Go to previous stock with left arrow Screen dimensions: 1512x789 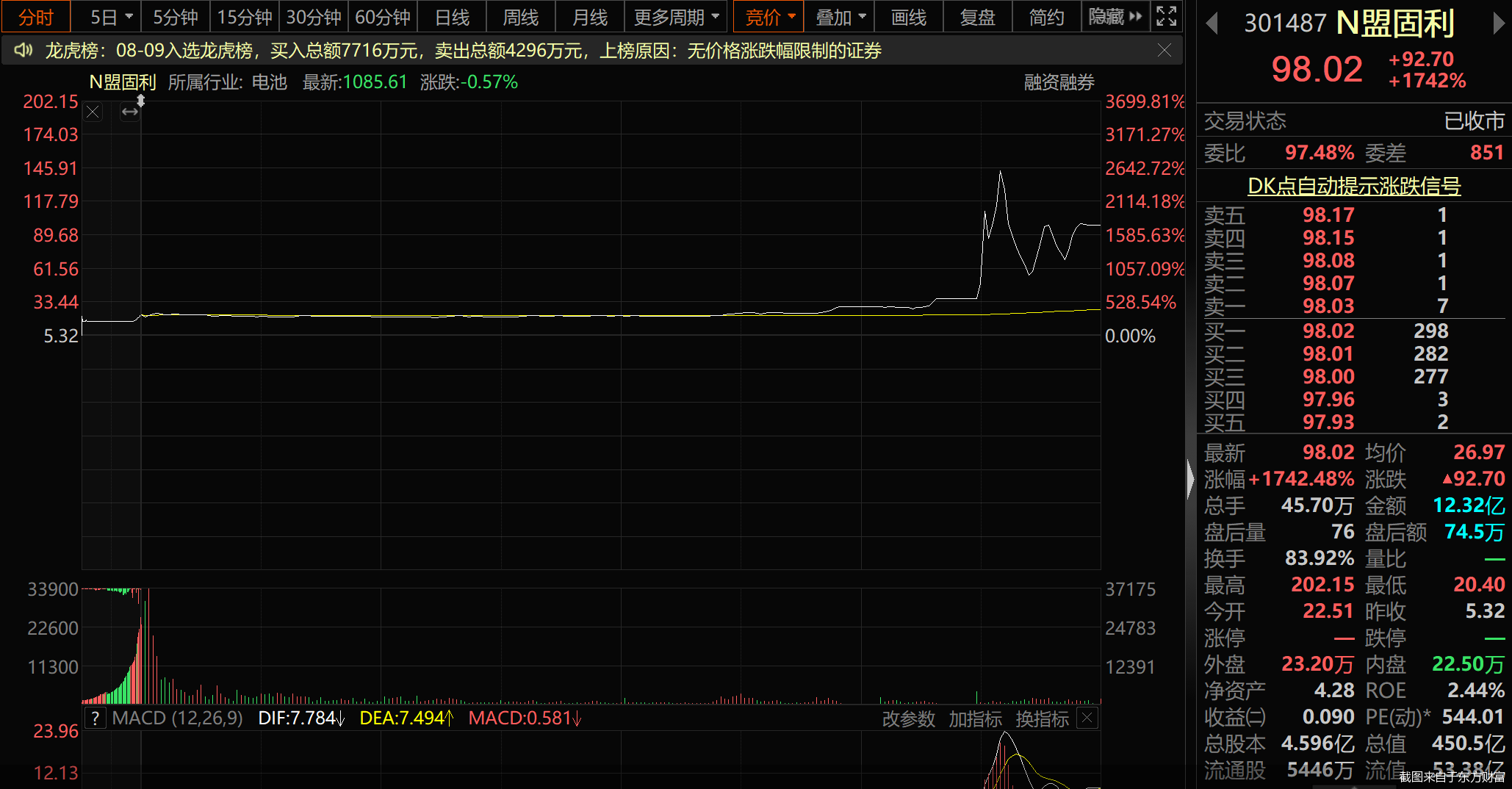[x=1212, y=24]
